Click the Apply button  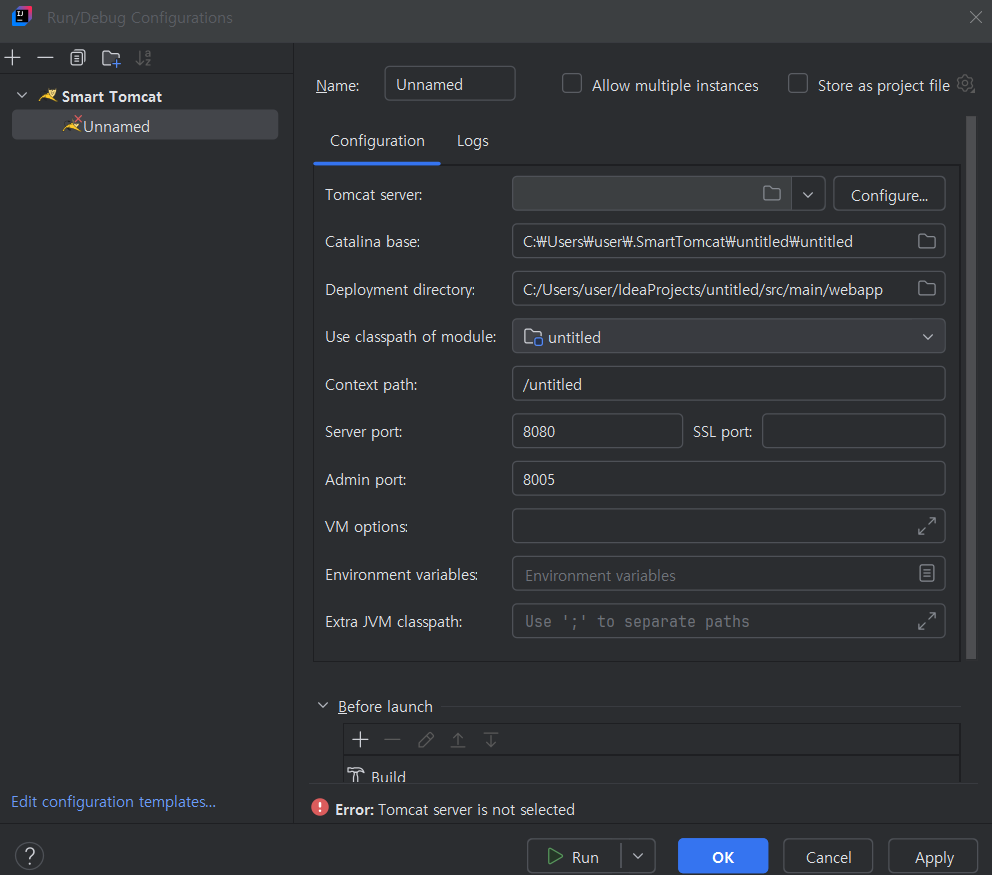pos(934,857)
